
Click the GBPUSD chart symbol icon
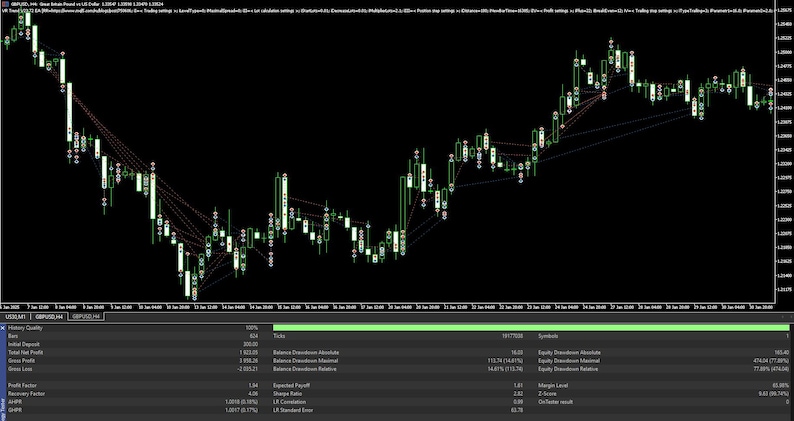(5, 4)
